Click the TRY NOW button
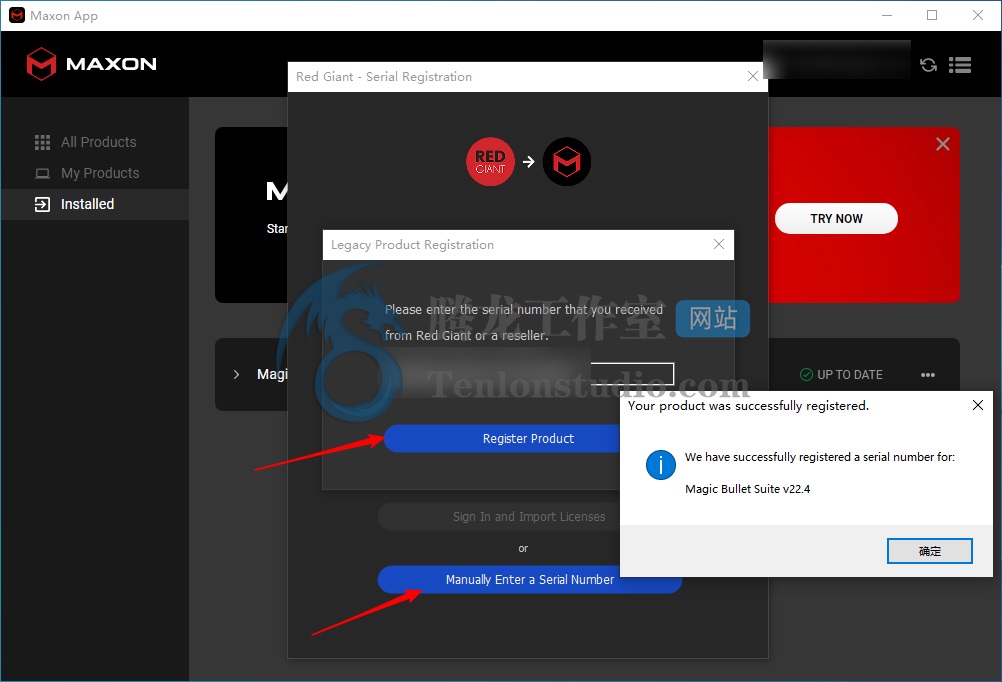Screen dimensions: 1002x682 pos(836,219)
